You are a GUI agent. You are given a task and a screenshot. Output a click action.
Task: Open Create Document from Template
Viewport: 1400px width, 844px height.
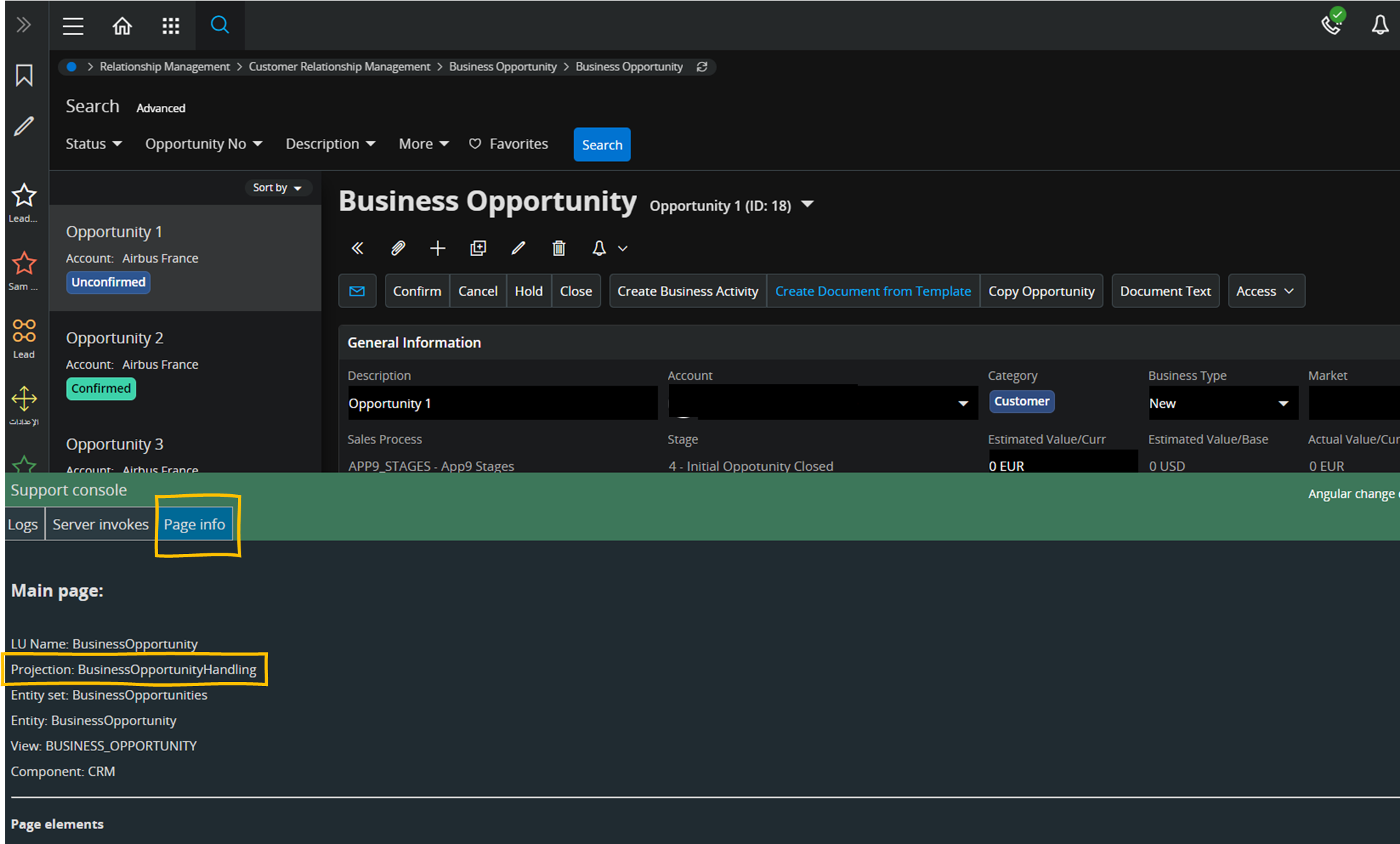point(873,291)
